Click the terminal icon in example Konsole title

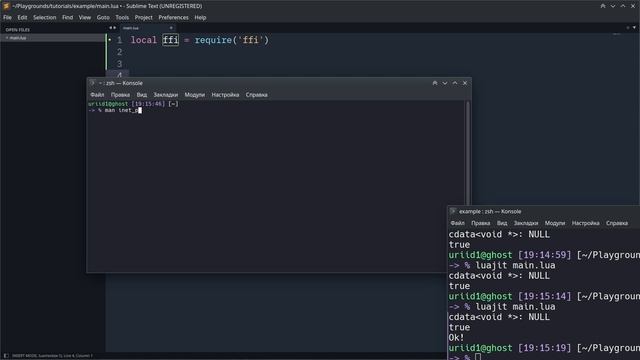pyautogui.click(x=453, y=211)
